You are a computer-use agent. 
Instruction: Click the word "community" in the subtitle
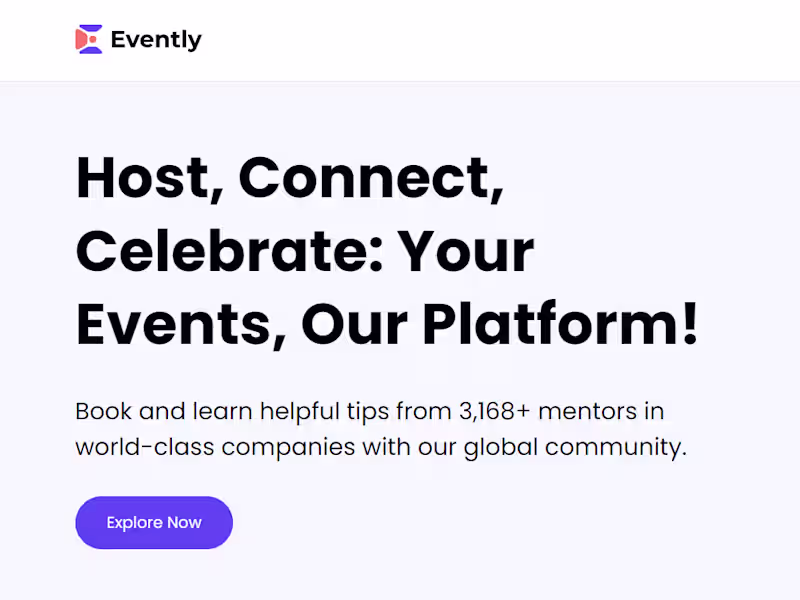(x=616, y=446)
